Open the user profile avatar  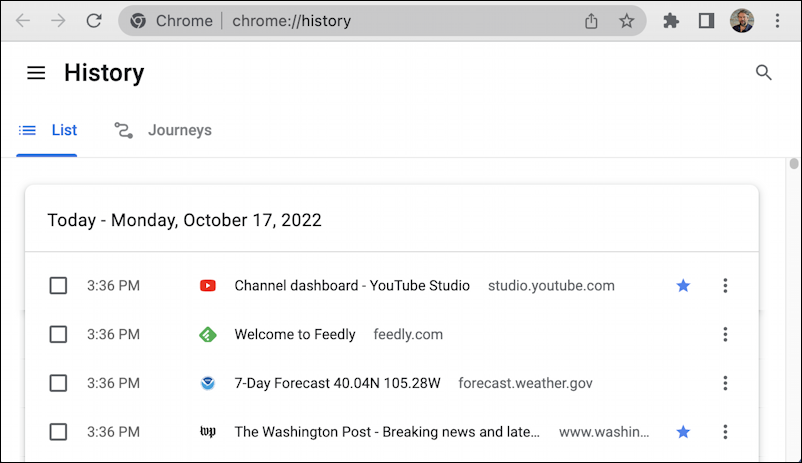tap(742, 20)
